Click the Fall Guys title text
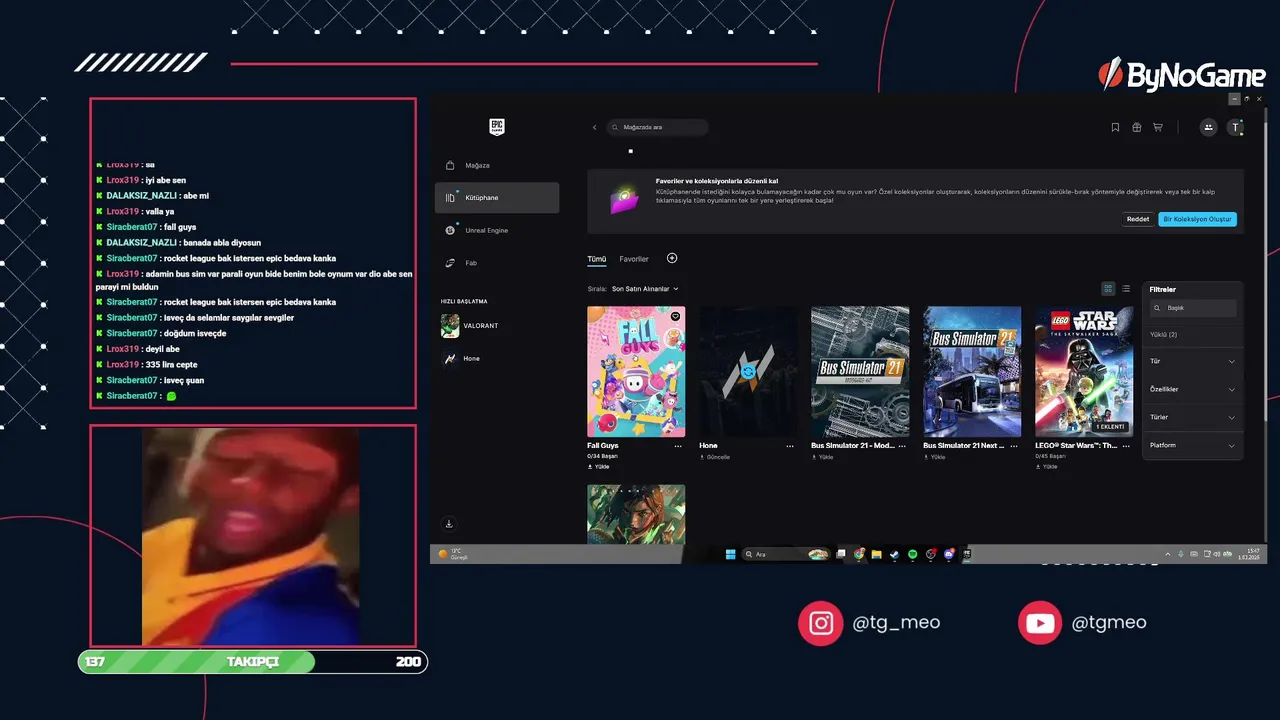 point(603,446)
